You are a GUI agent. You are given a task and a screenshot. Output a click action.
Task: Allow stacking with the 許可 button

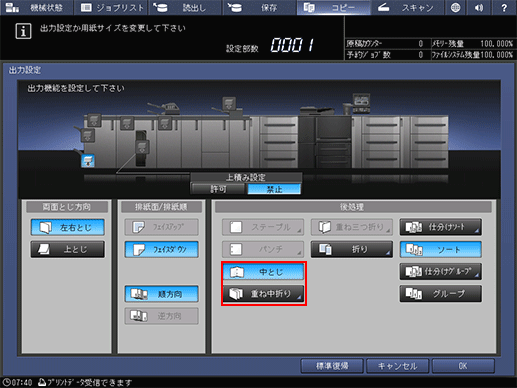[218, 189]
